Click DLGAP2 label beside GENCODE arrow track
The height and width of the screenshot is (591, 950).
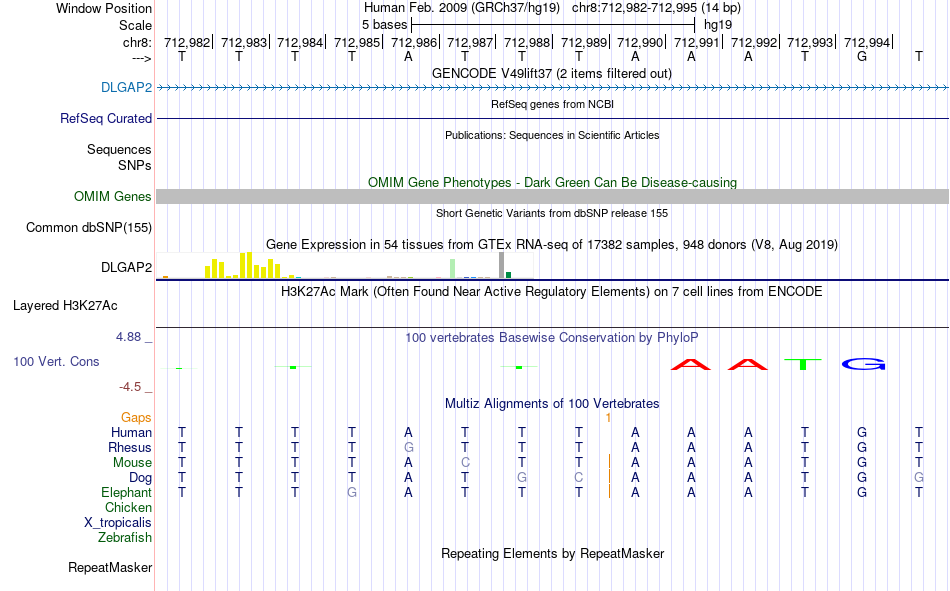(126, 87)
